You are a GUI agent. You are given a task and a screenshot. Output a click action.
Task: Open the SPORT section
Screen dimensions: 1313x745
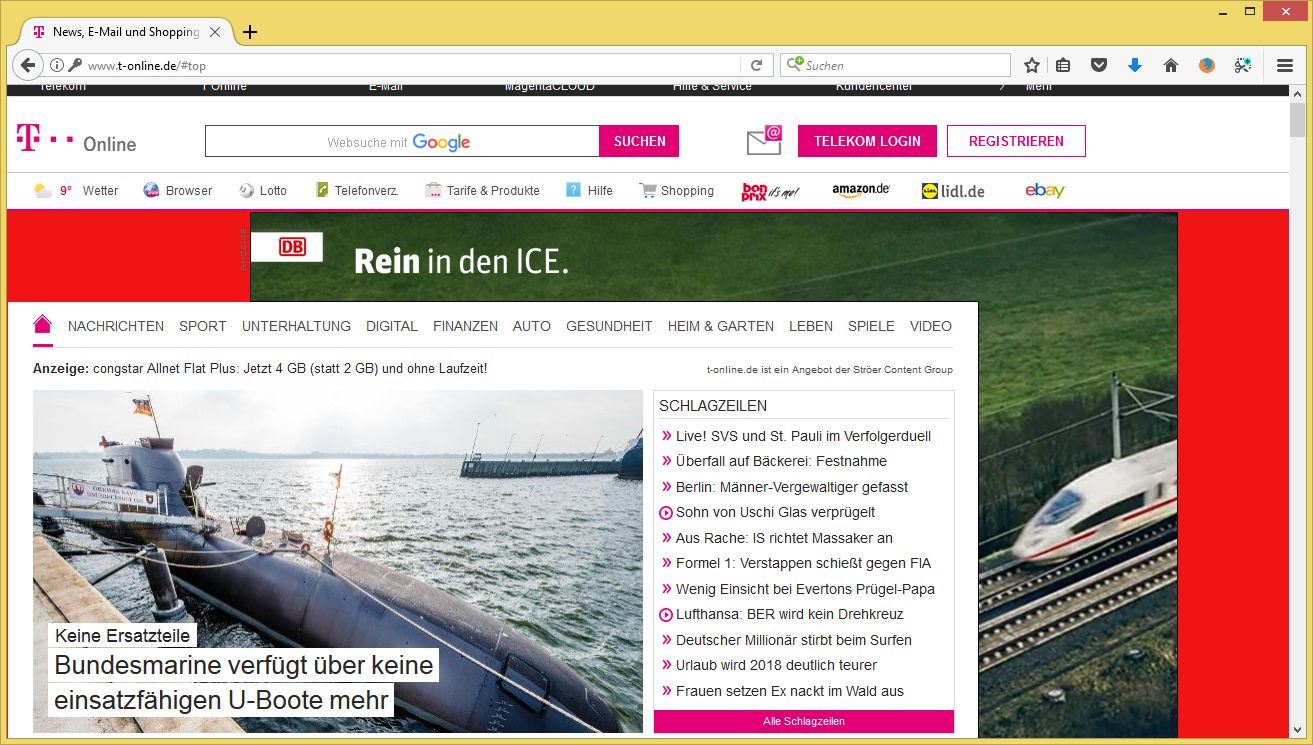pos(203,326)
